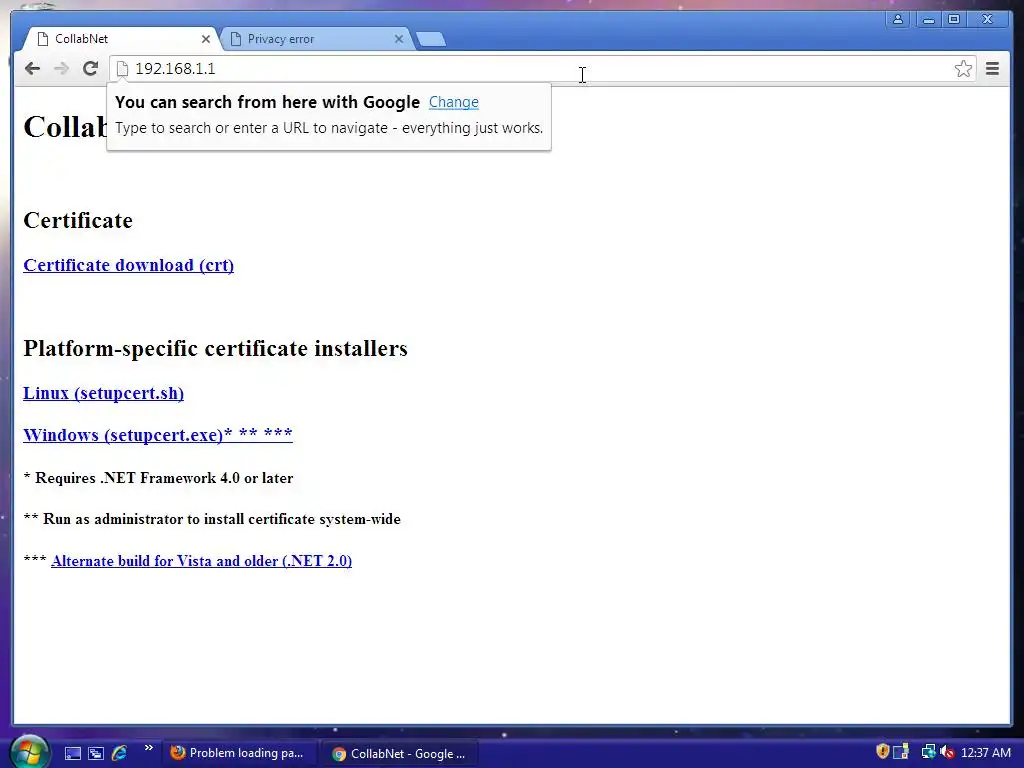
Task: Reload the current page
Action: coord(90,69)
